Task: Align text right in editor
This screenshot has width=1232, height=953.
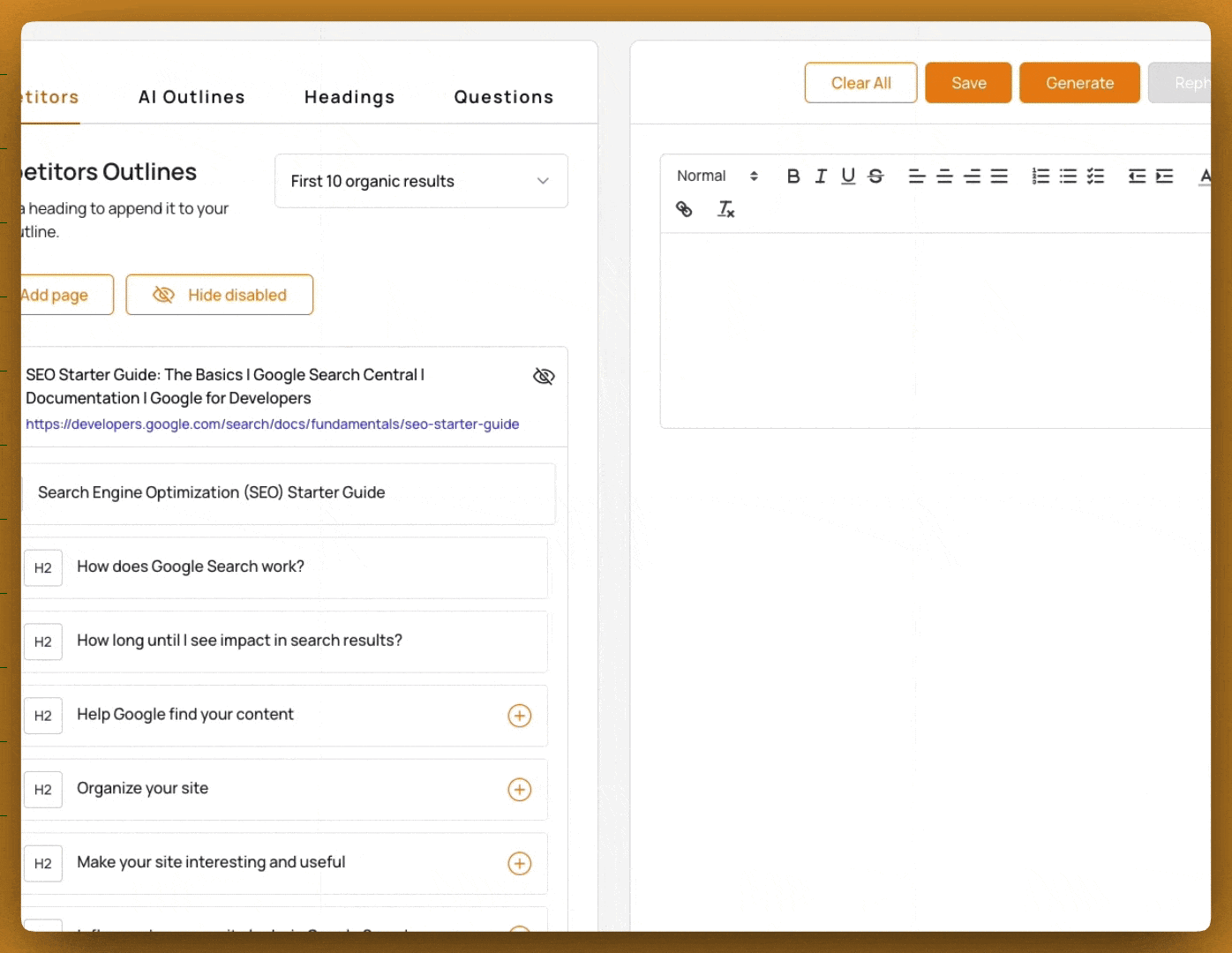Action: click(972, 176)
